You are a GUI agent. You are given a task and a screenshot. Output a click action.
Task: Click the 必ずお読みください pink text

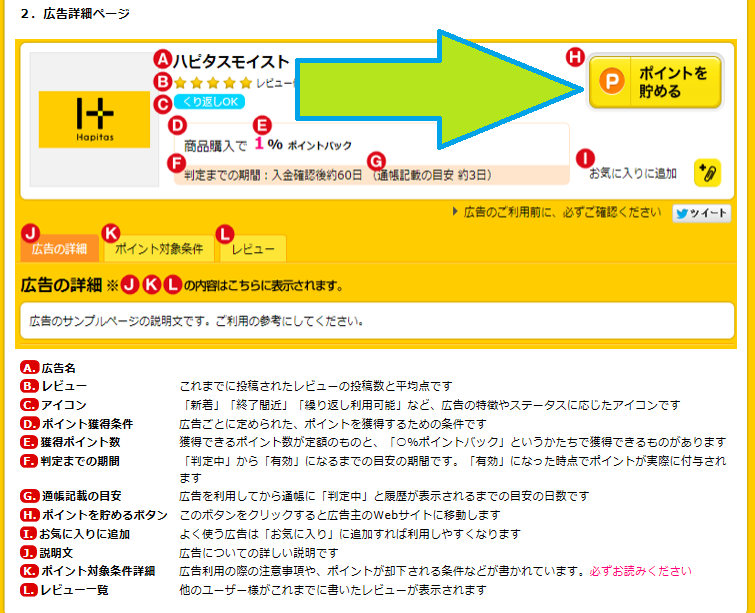(640, 571)
